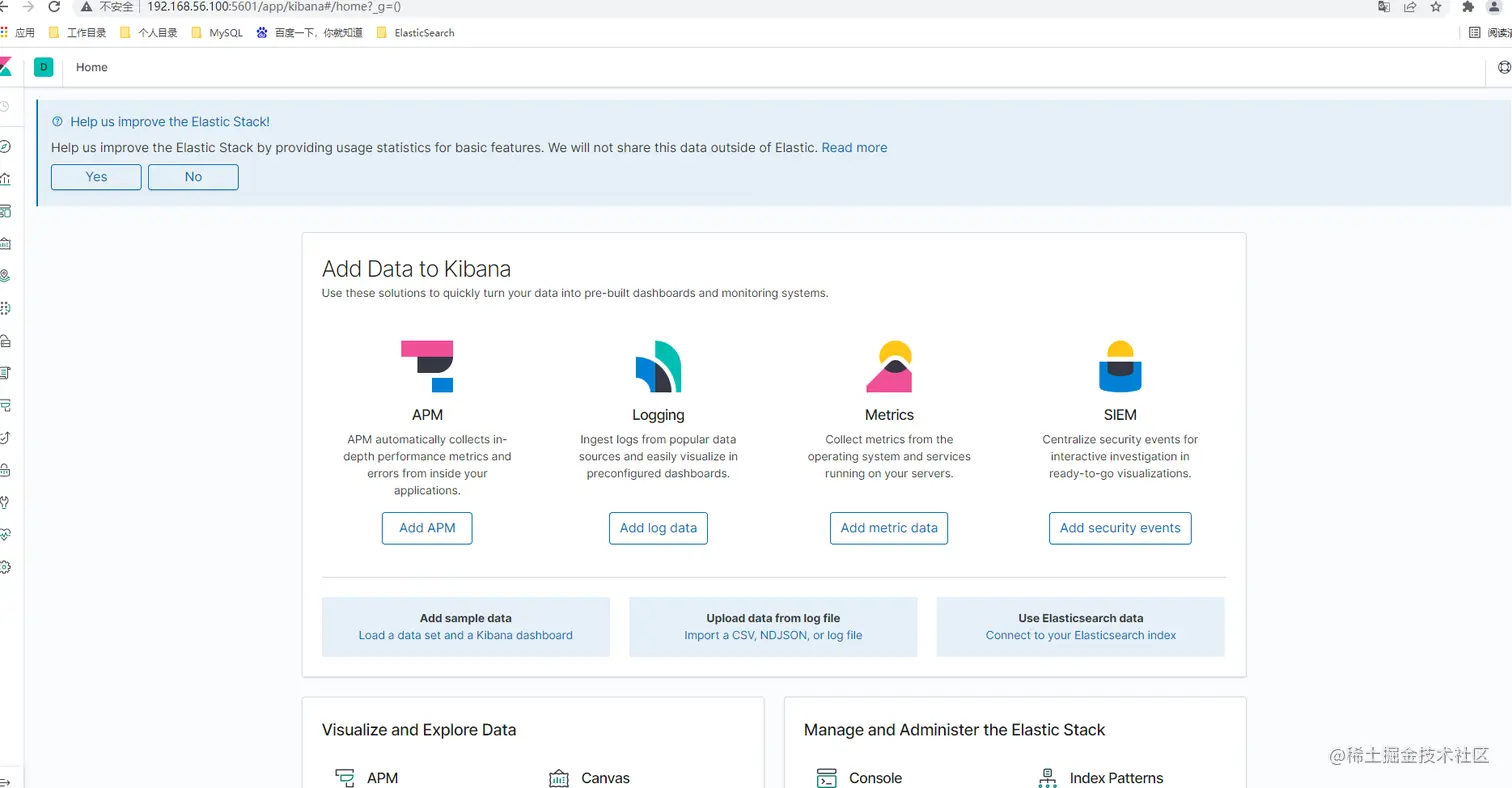Open the reading list button

(1490, 32)
